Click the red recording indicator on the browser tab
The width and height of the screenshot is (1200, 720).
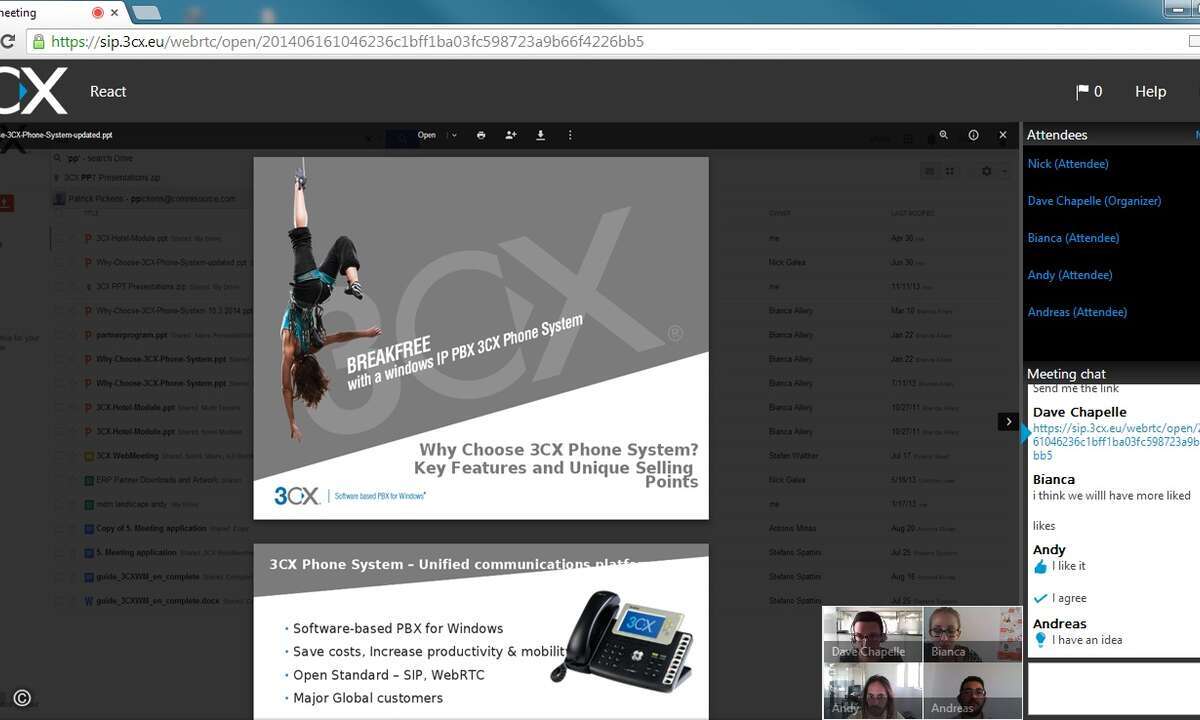coord(98,13)
